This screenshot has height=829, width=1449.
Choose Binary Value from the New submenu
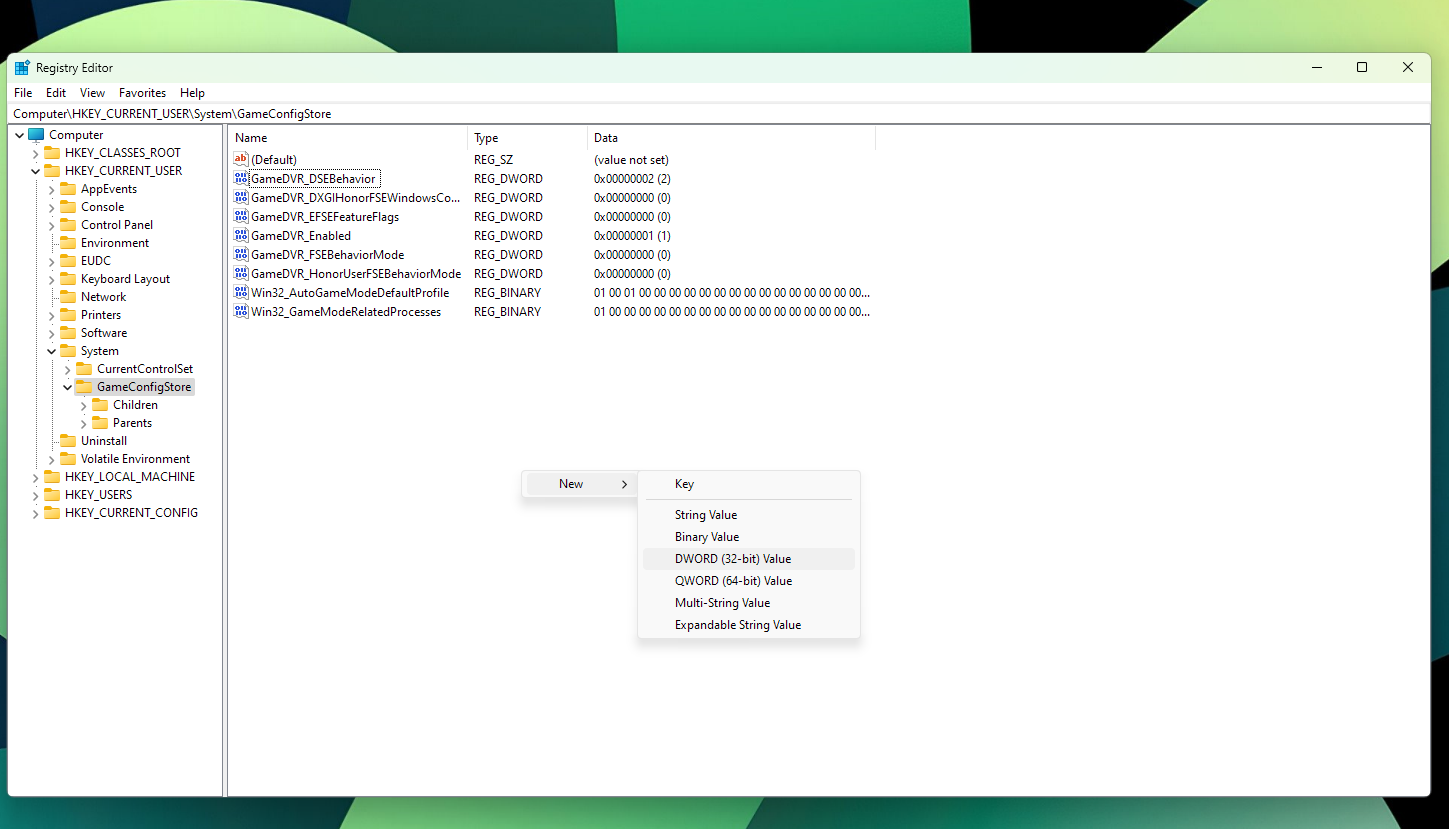749,537
